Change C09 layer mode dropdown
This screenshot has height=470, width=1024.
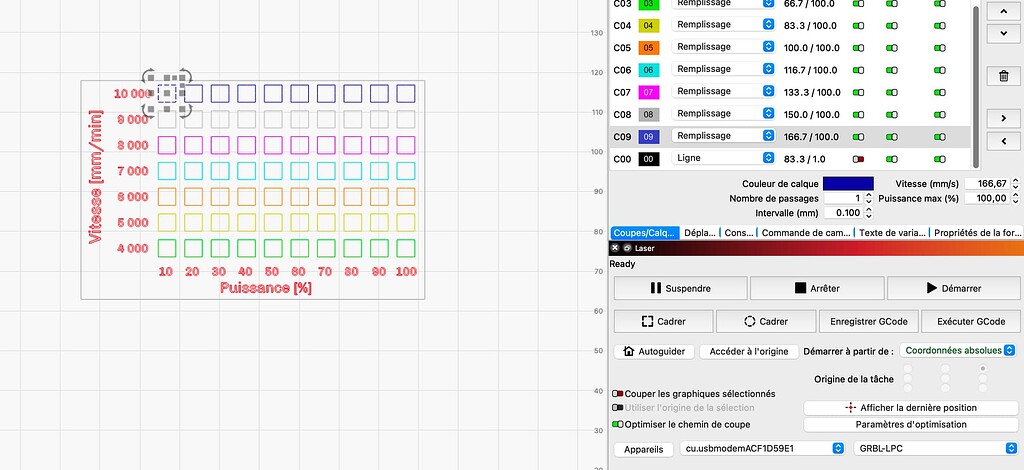pyautogui.click(x=724, y=136)
